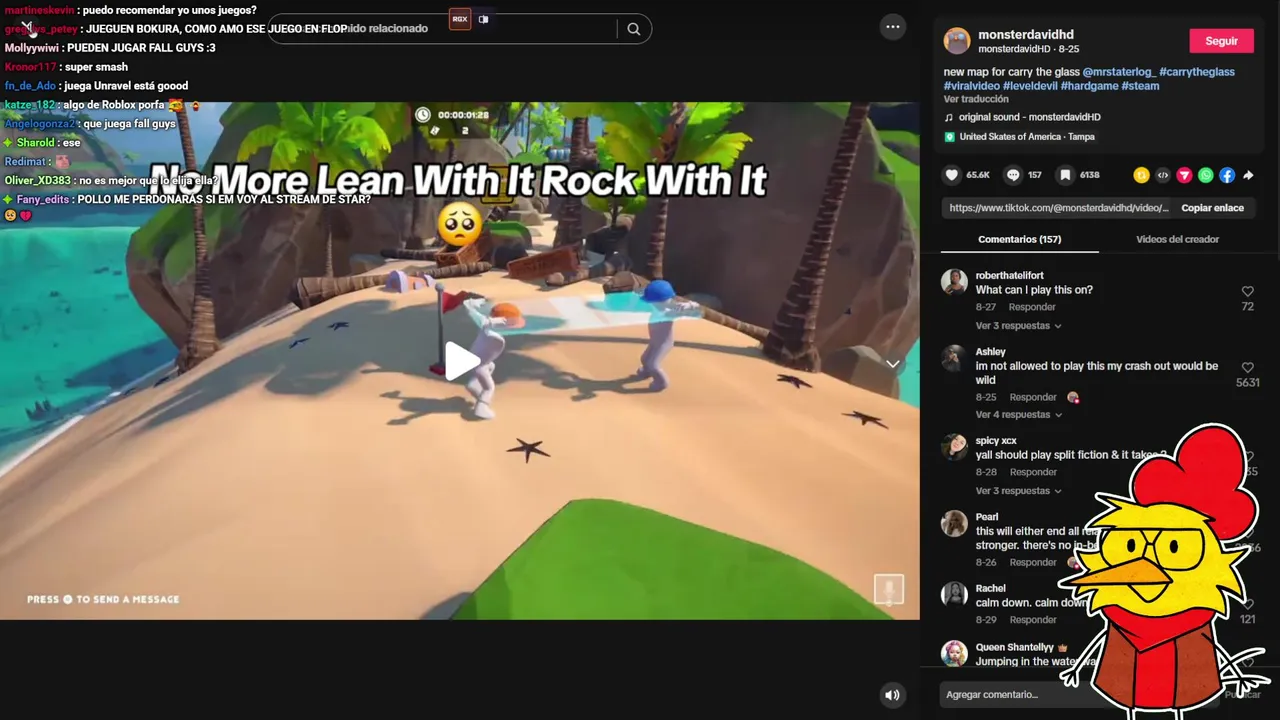The height and width of the screenshot is (720, 1280).
Task: Reply to Rachel's comment
Action: (x=1032, y=620)
